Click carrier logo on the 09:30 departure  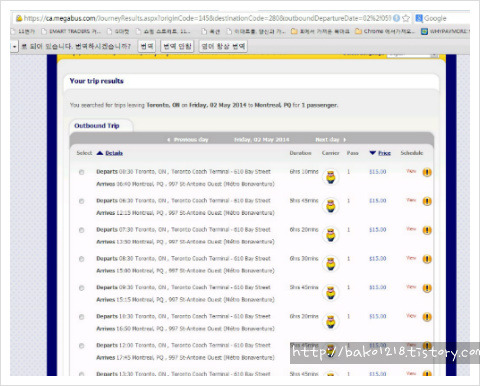[x=331, y=293]
